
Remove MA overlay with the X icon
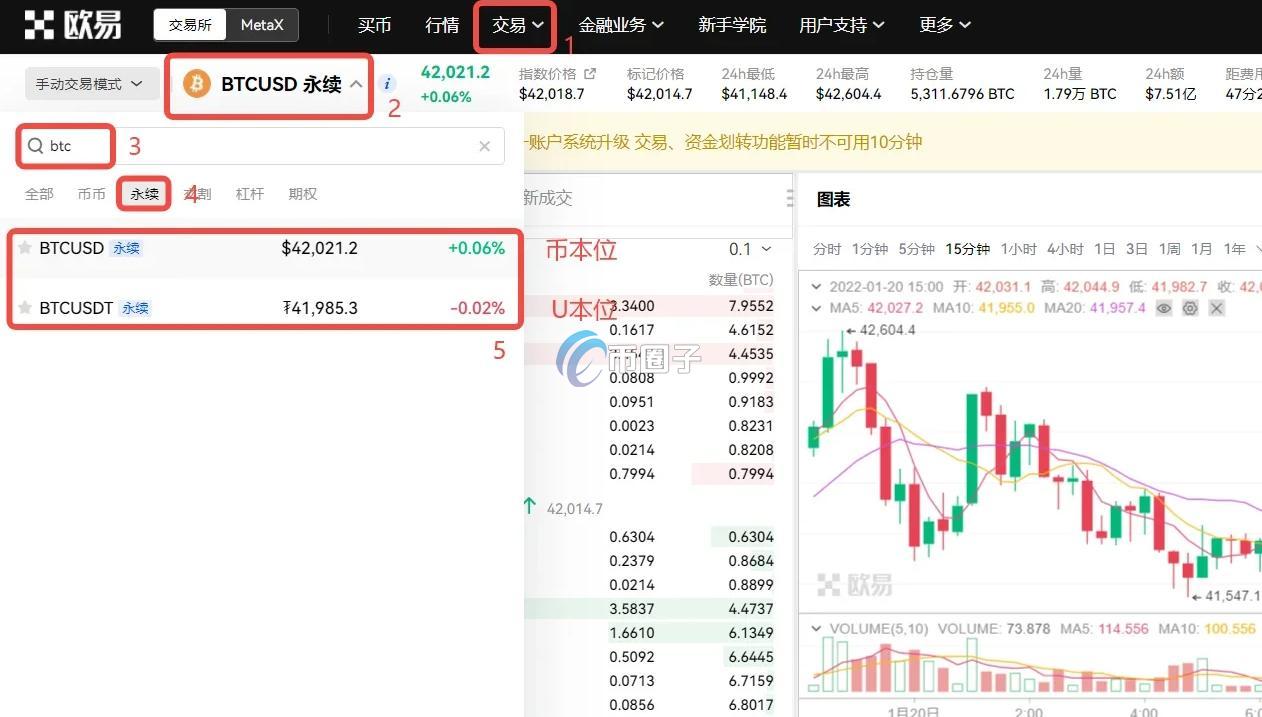click(1216, 308)
